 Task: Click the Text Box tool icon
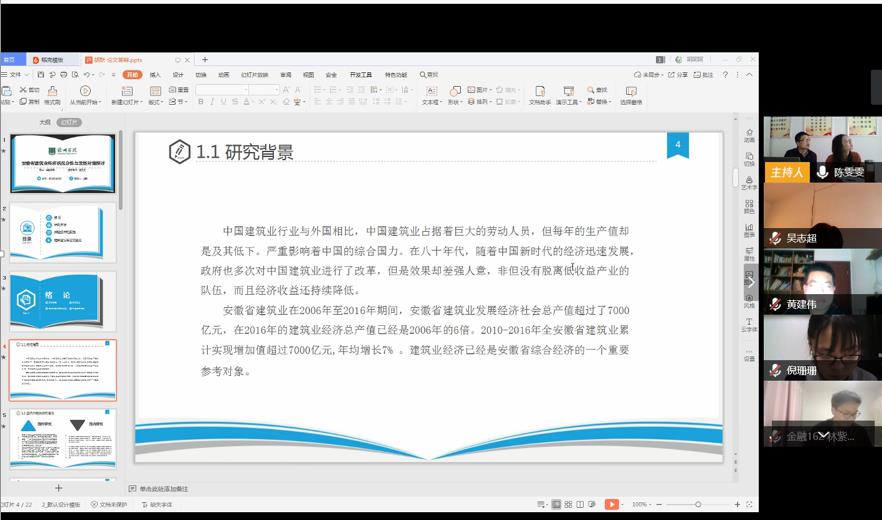tap(430, 95)
